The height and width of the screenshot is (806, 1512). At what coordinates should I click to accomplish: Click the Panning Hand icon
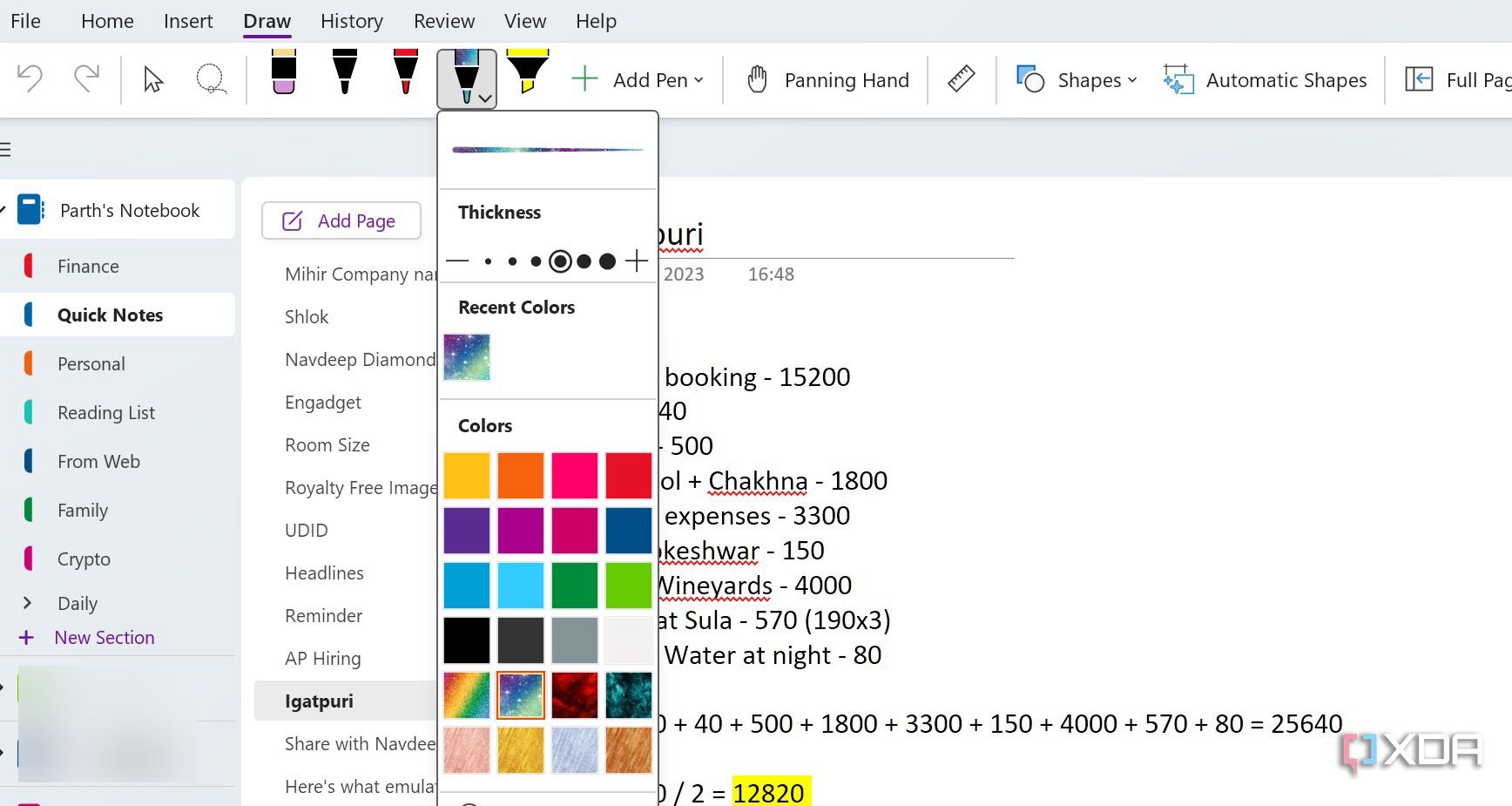click(x=758, y=79)
